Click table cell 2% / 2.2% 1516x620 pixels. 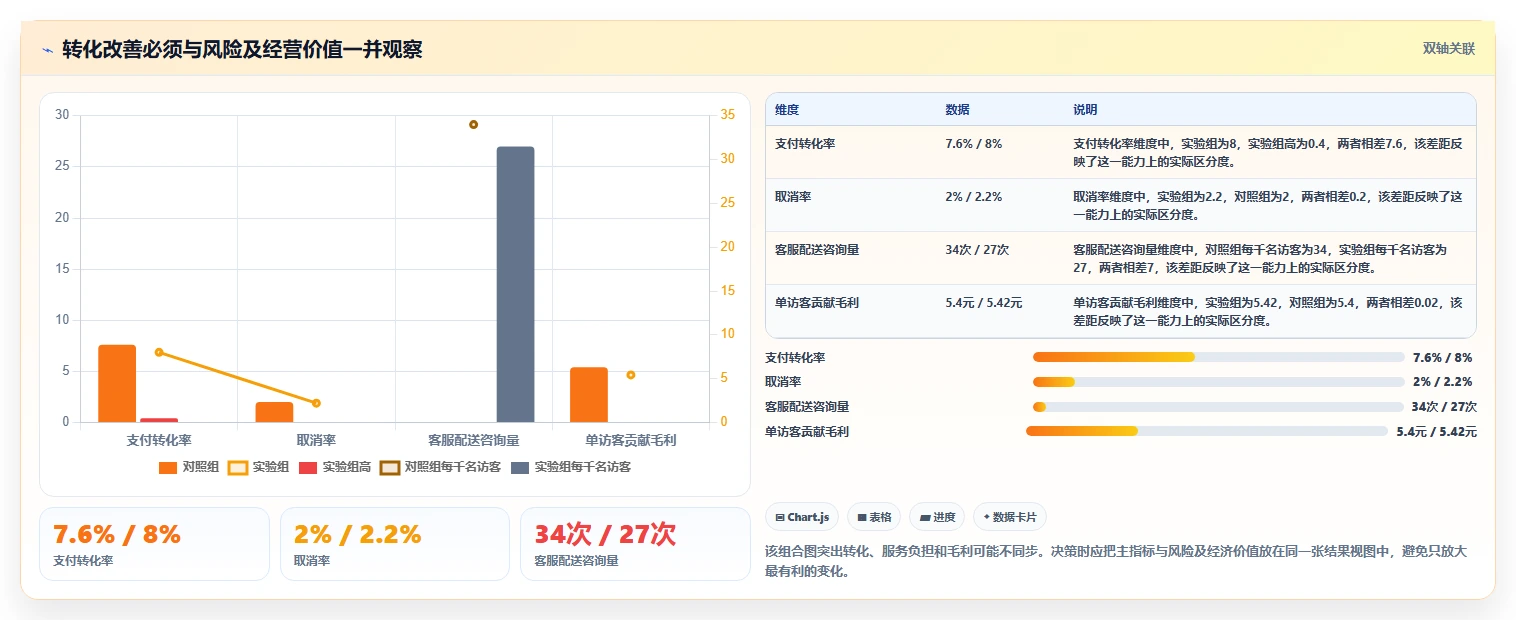pyautogui.click(x=974, y=196)
